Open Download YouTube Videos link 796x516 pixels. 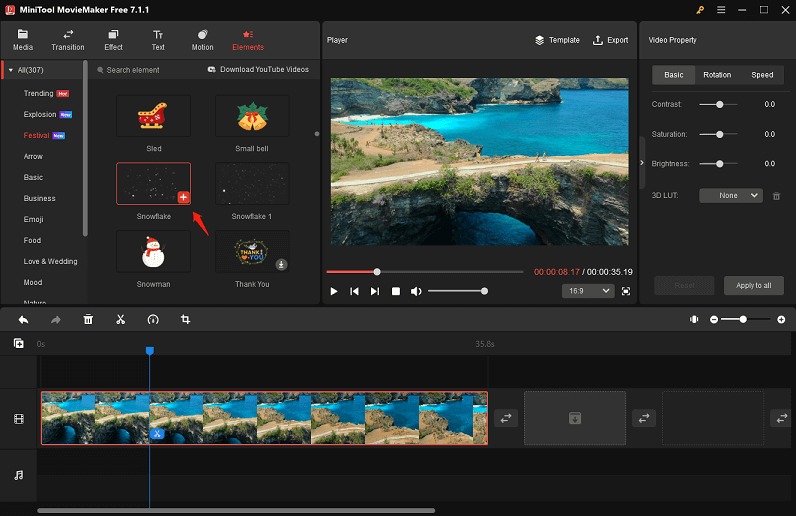pos(258,70)
